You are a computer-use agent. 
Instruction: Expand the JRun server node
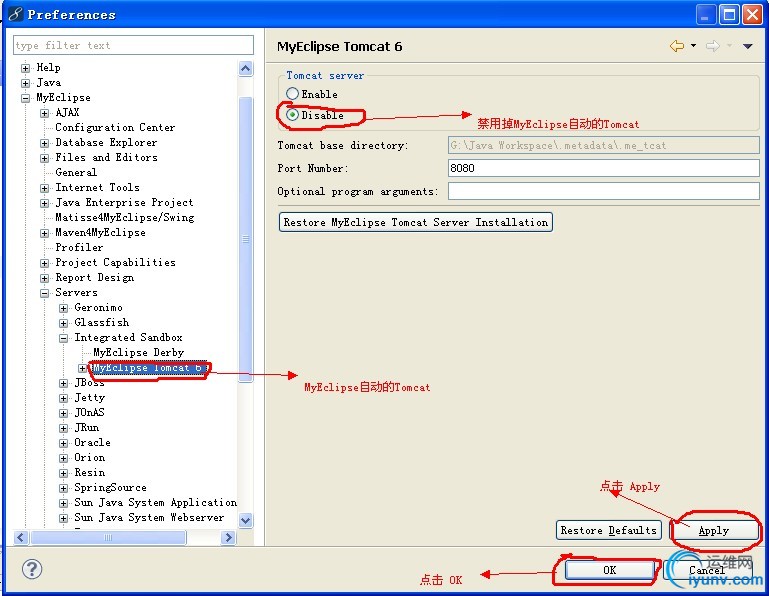(x=63, y=428)
